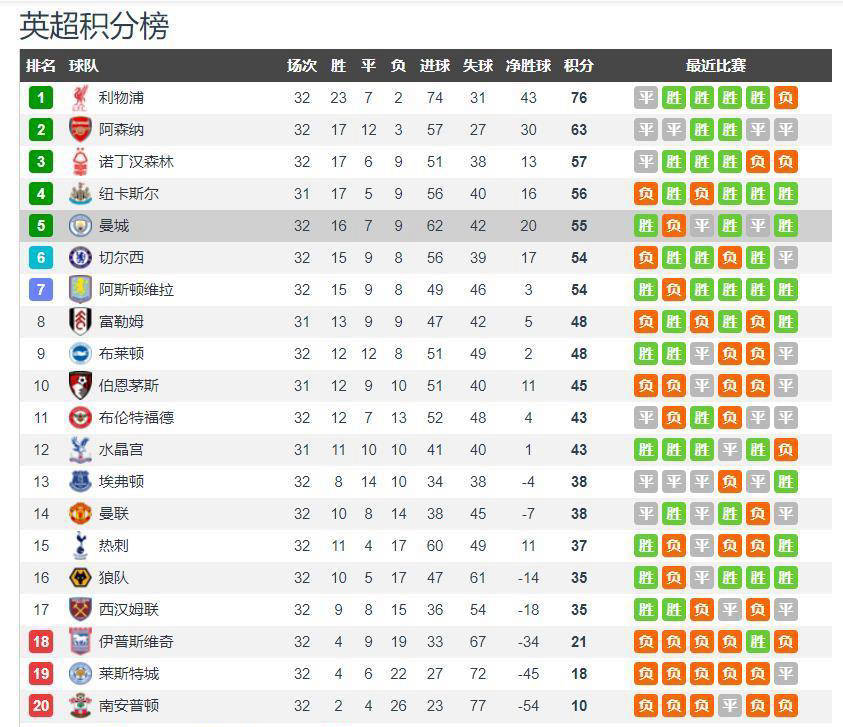This screenshot has height=727, width=843.
Task: Open the 诺丁汉森林 team link
Action: click(136, 162)
